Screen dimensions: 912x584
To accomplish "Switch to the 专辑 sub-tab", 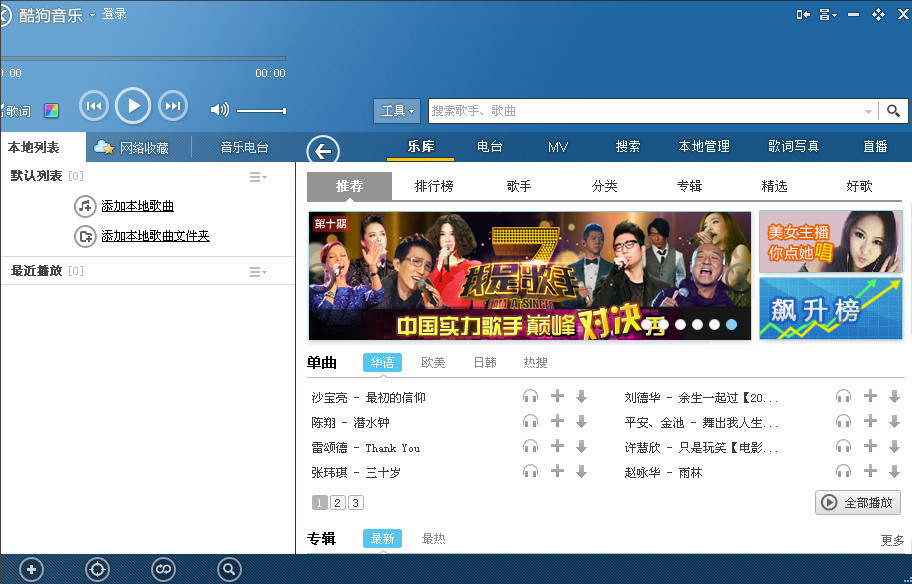I will click(689, 186).
